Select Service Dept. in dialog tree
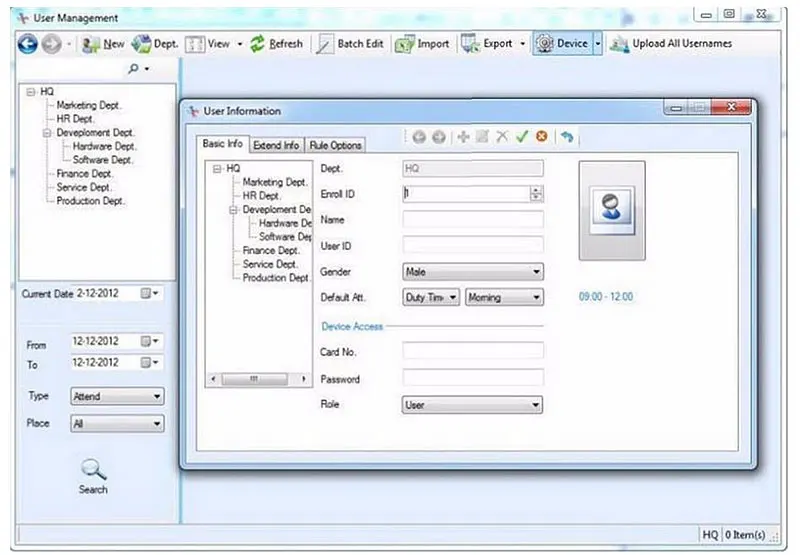Image resolution: width=800 pixels, height=555 pixels. click(270, 264)
